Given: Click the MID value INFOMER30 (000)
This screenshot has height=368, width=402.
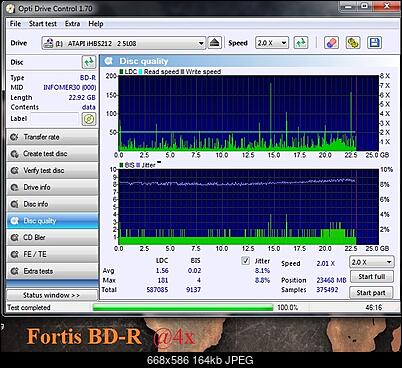Looking at the screenshot, I should click(70, 87).
